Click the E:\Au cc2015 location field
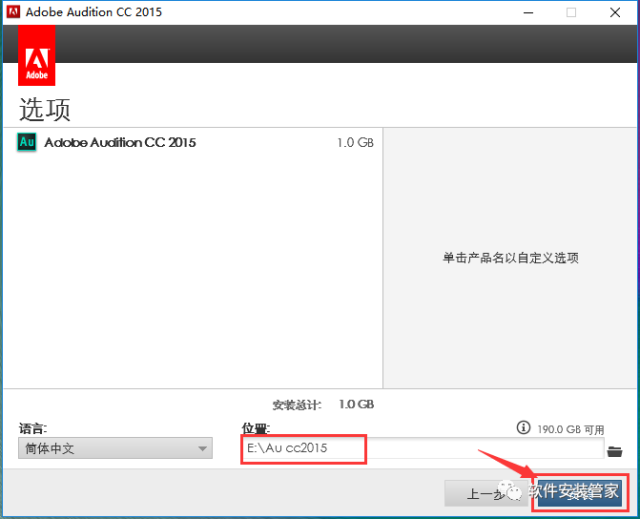Image resolution: width=640 pixels, height=519 pixels. pyautogui.click(x=420, y=449)
